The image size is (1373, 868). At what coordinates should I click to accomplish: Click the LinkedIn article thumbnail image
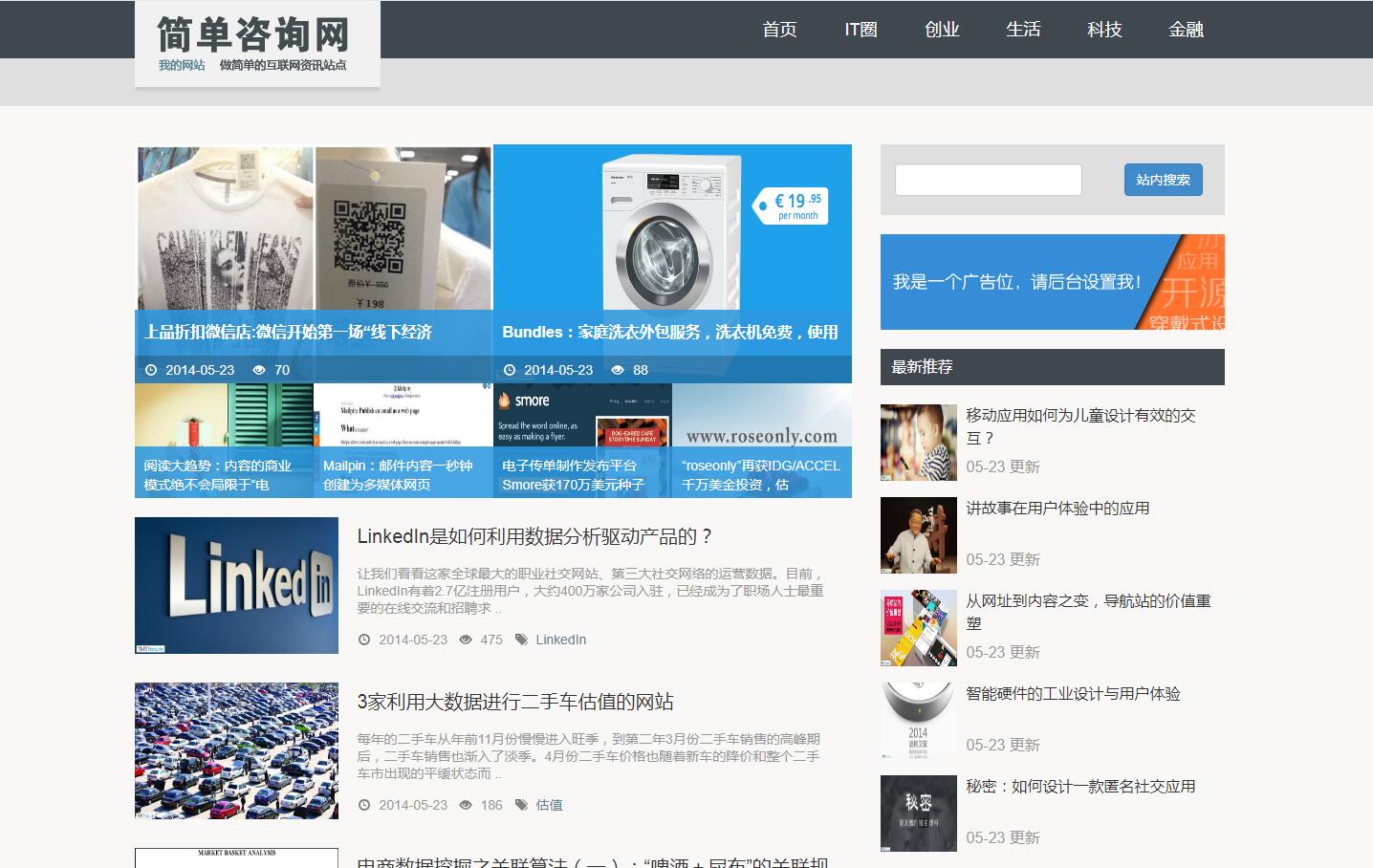click(x=237, y=585)
